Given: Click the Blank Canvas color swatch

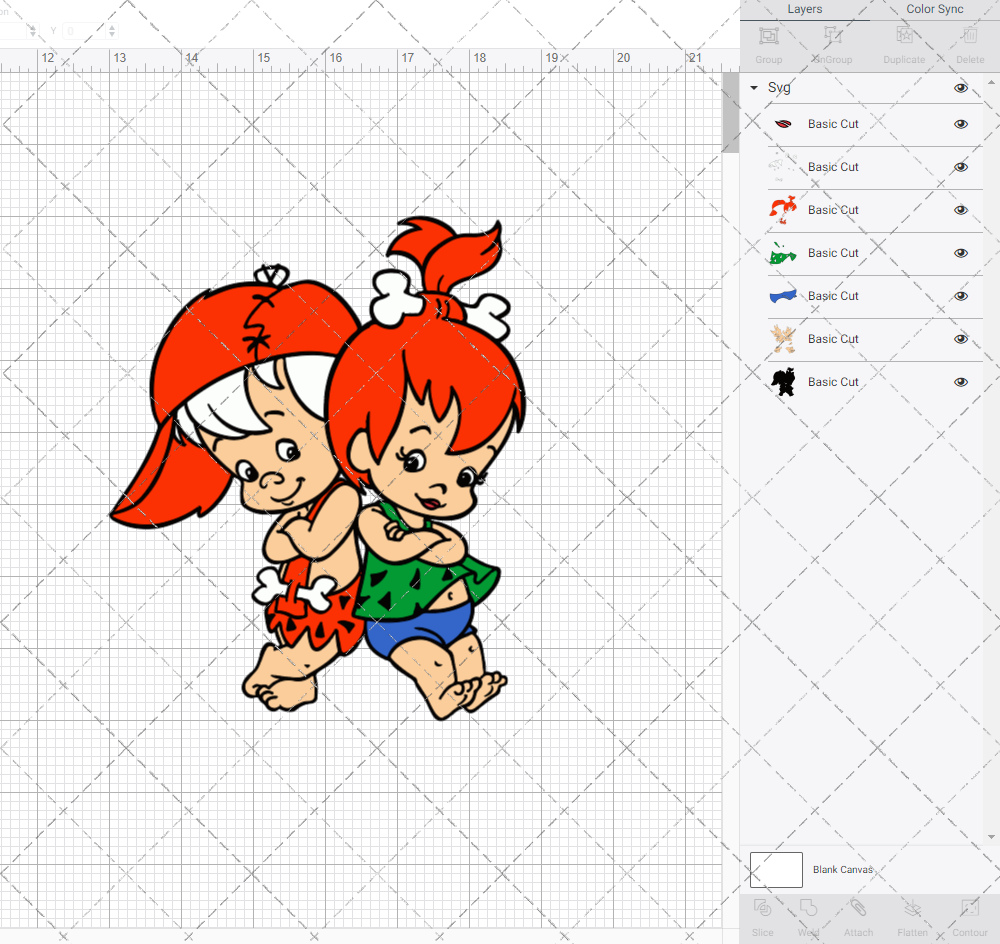Looking at the screenshot, I should pos(776,869).
